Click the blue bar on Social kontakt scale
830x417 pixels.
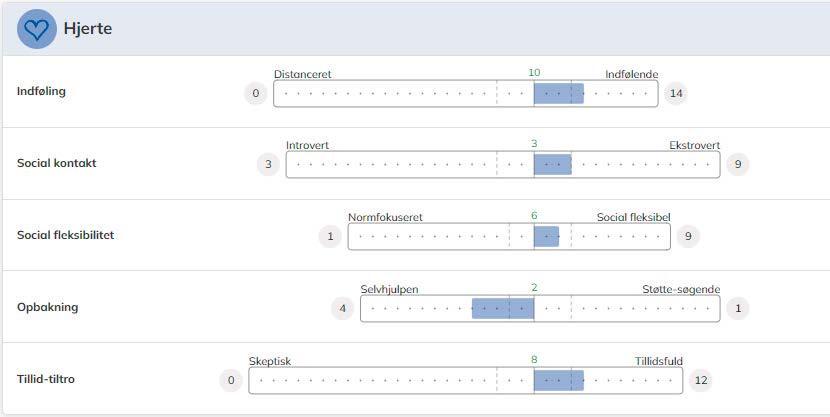click(552, 165)
